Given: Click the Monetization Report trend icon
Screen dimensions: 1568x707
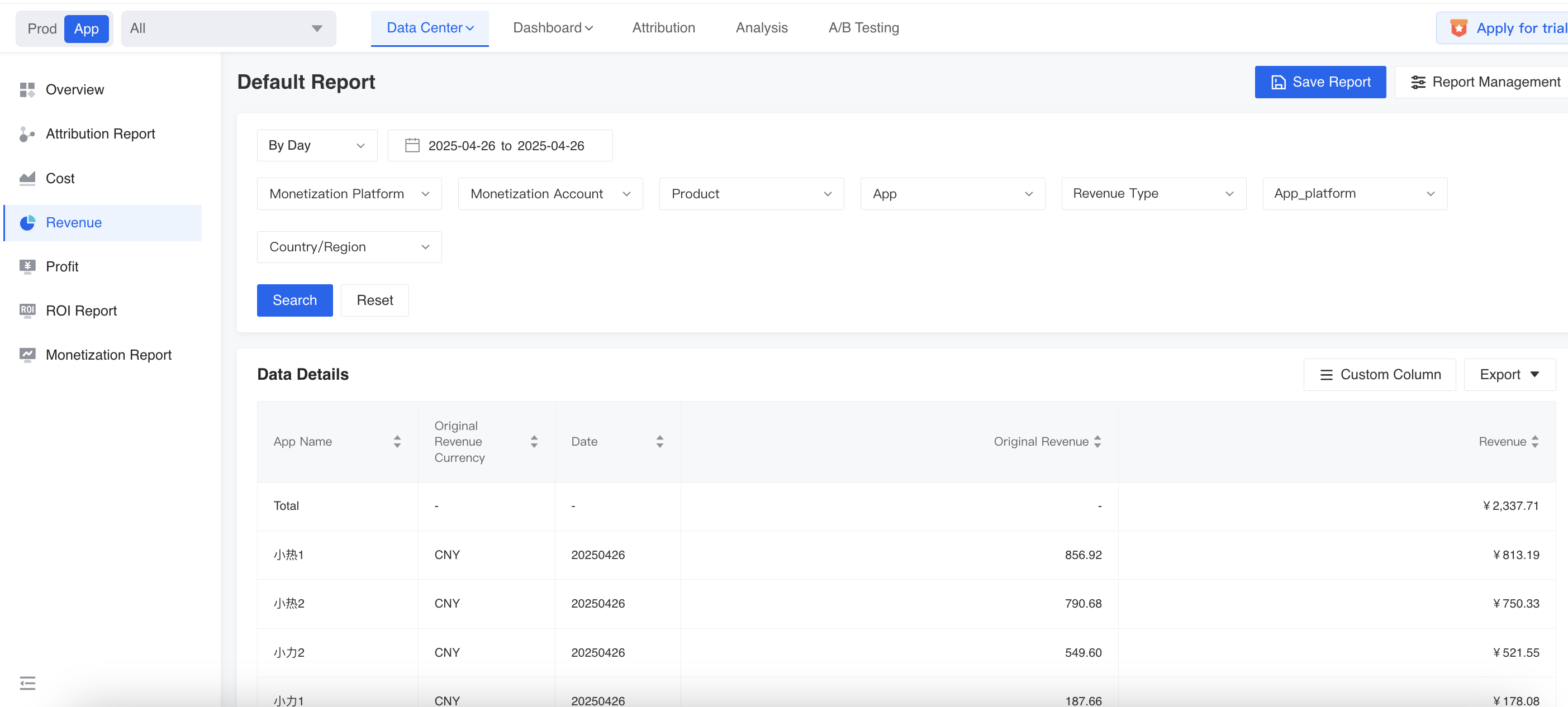Looking at the screenshot, I should pyautogui.click(x=27, y=354).
